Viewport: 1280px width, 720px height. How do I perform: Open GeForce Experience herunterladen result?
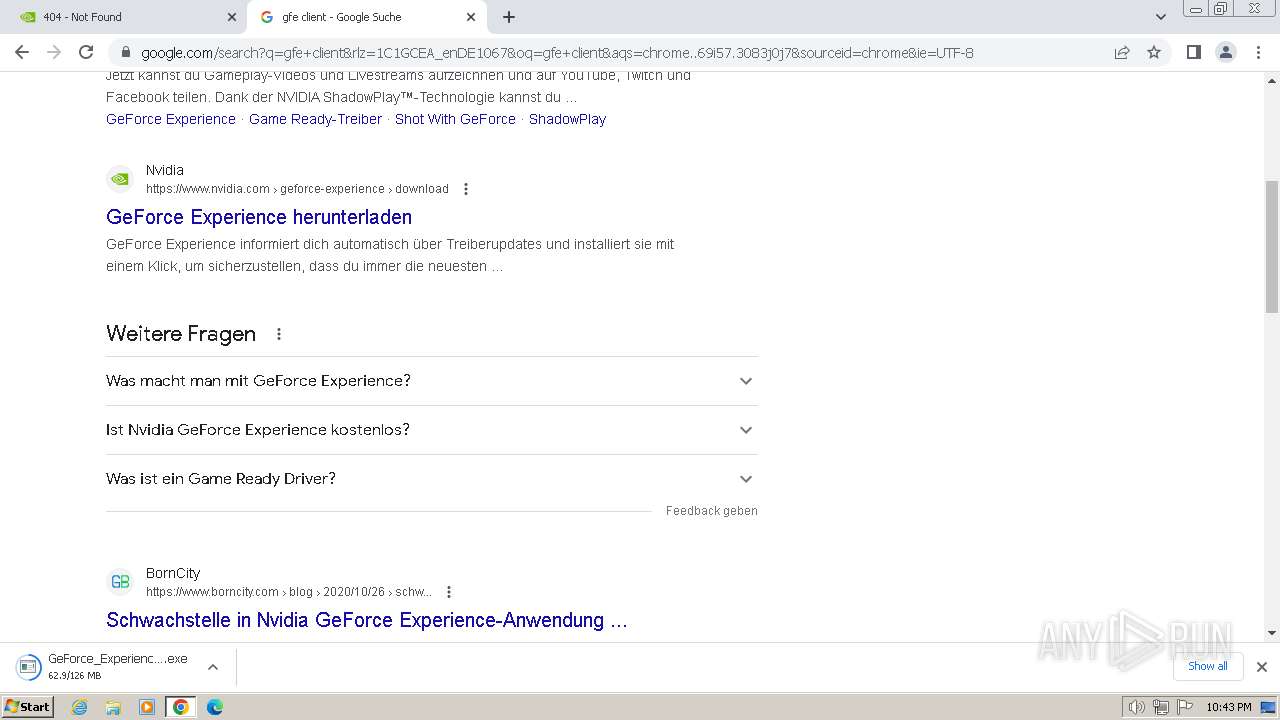coord(259,217)
